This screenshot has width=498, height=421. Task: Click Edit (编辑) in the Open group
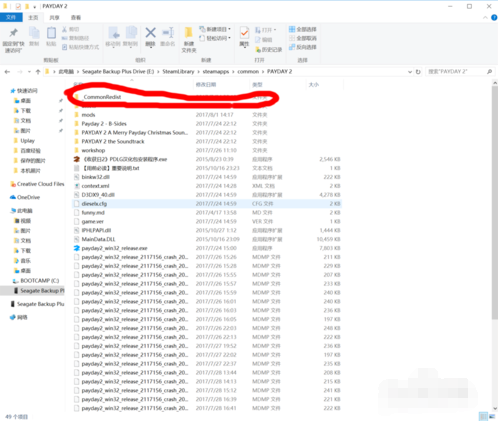264,39
